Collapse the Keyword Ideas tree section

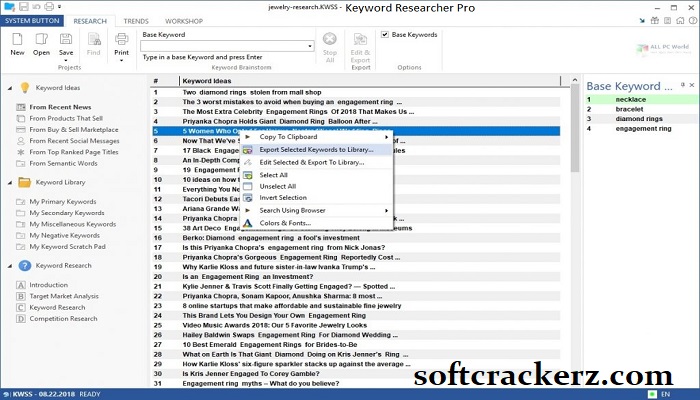pyautogui.click(x=10, y=88)
